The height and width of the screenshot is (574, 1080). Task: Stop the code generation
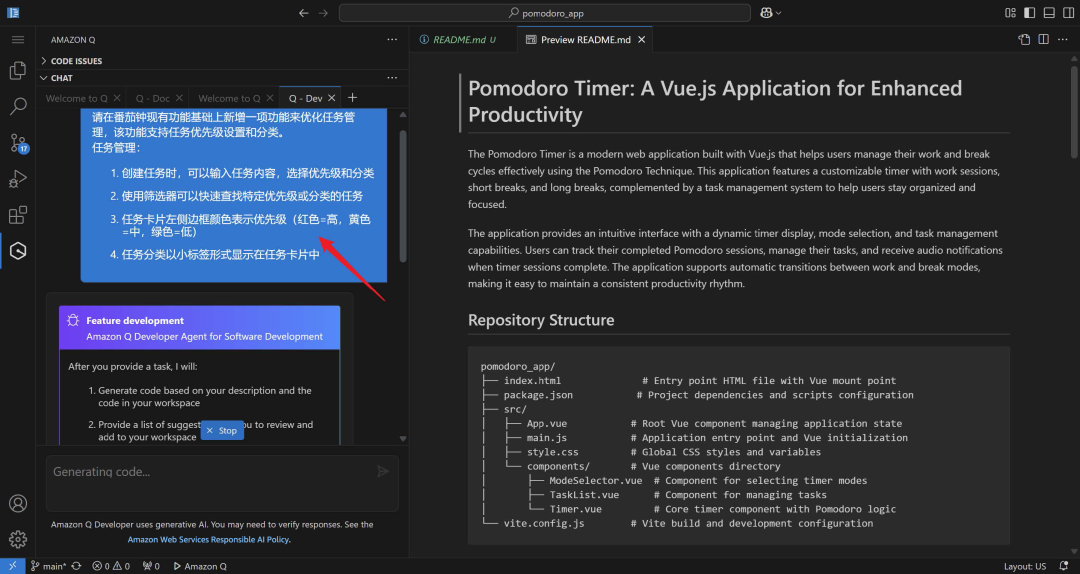point(222,430)
